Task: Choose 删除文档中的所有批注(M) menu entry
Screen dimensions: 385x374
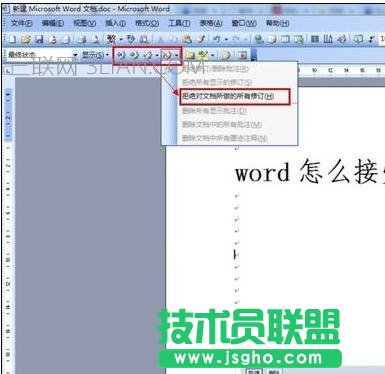Action: point(230,124)
